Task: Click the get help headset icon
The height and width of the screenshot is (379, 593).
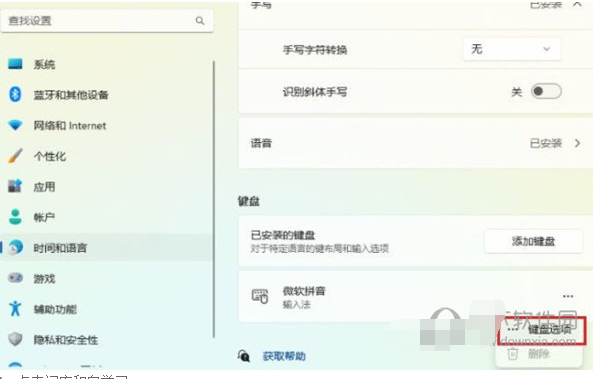Action: (x=244, y=356)
